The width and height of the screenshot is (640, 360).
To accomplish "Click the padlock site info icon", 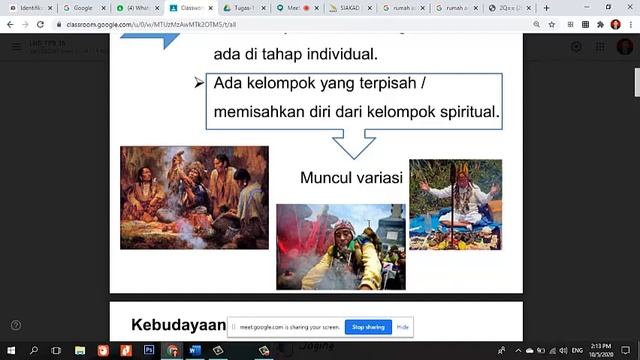I will (x=59, y=24).
